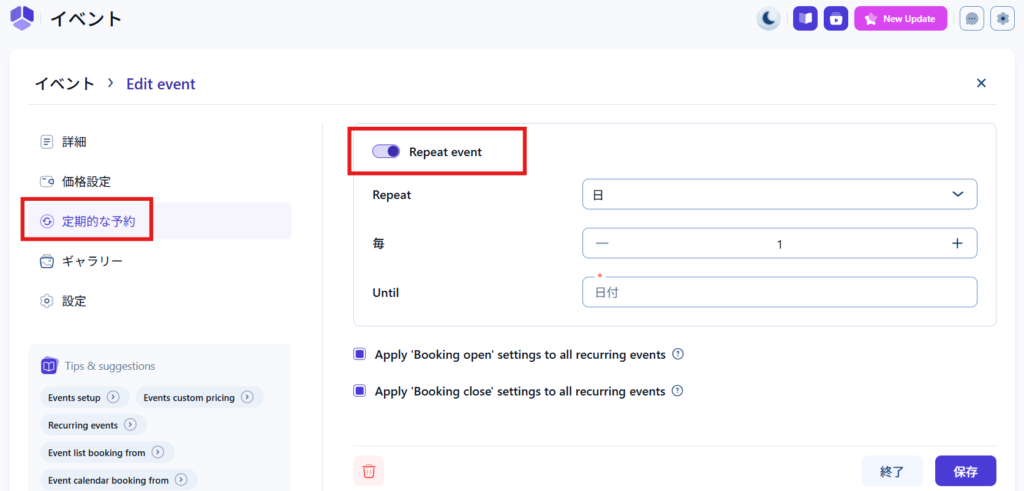Toggle dark mode moon icon
Screen dimensions: 1024x491
point(768,18)
